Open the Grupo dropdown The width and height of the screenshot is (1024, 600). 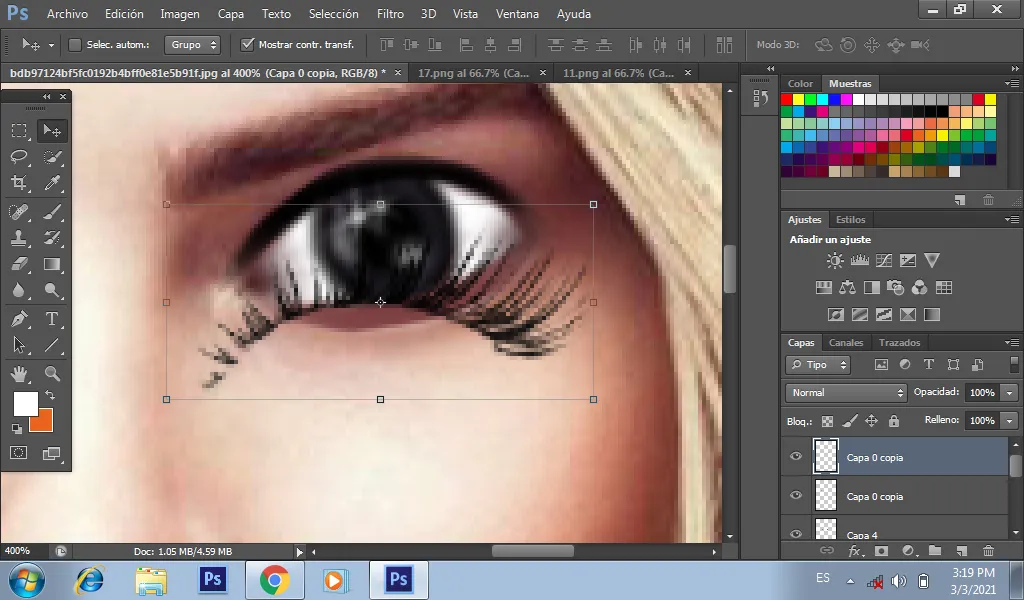pos(192,44)
